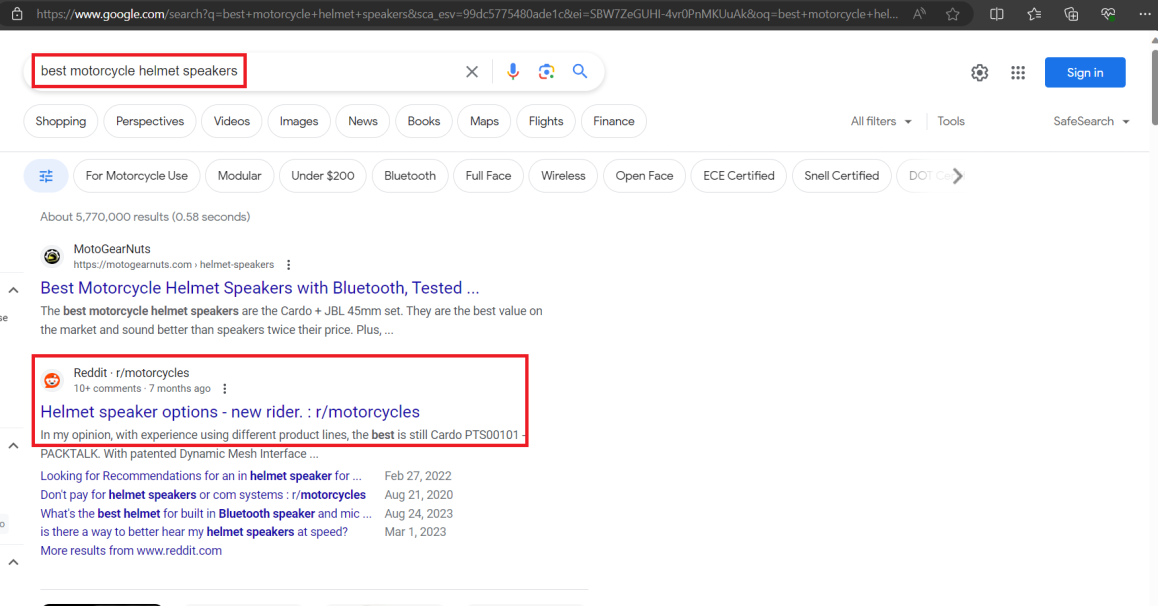
Task: Click the Sign in button
Action: click(1085, 72)
